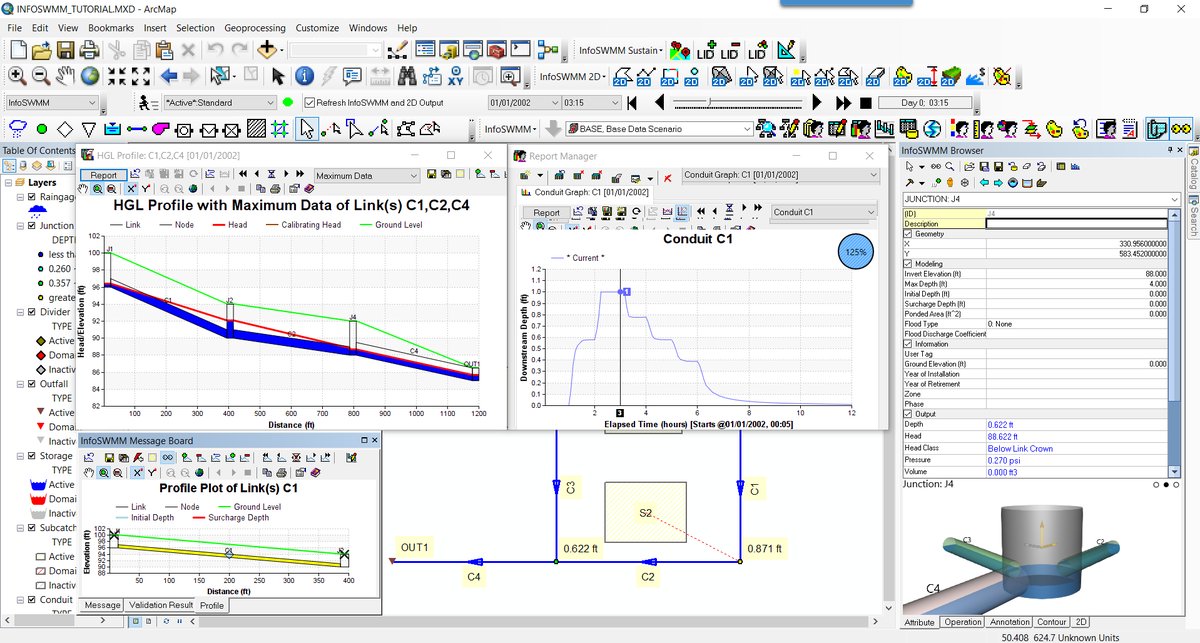Collapse the Geometry section in InfoSWMM Browser

click(x=908, y=233)
